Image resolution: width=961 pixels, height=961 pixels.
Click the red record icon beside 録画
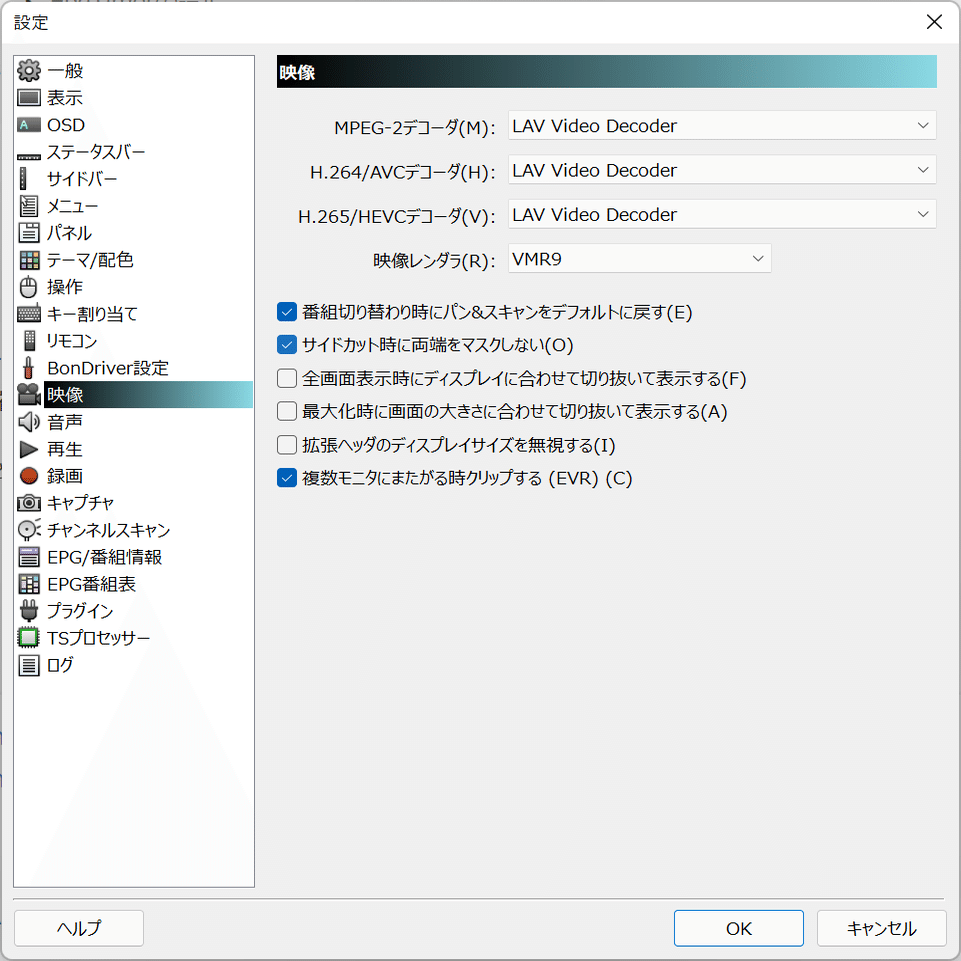tap(29, 476)
